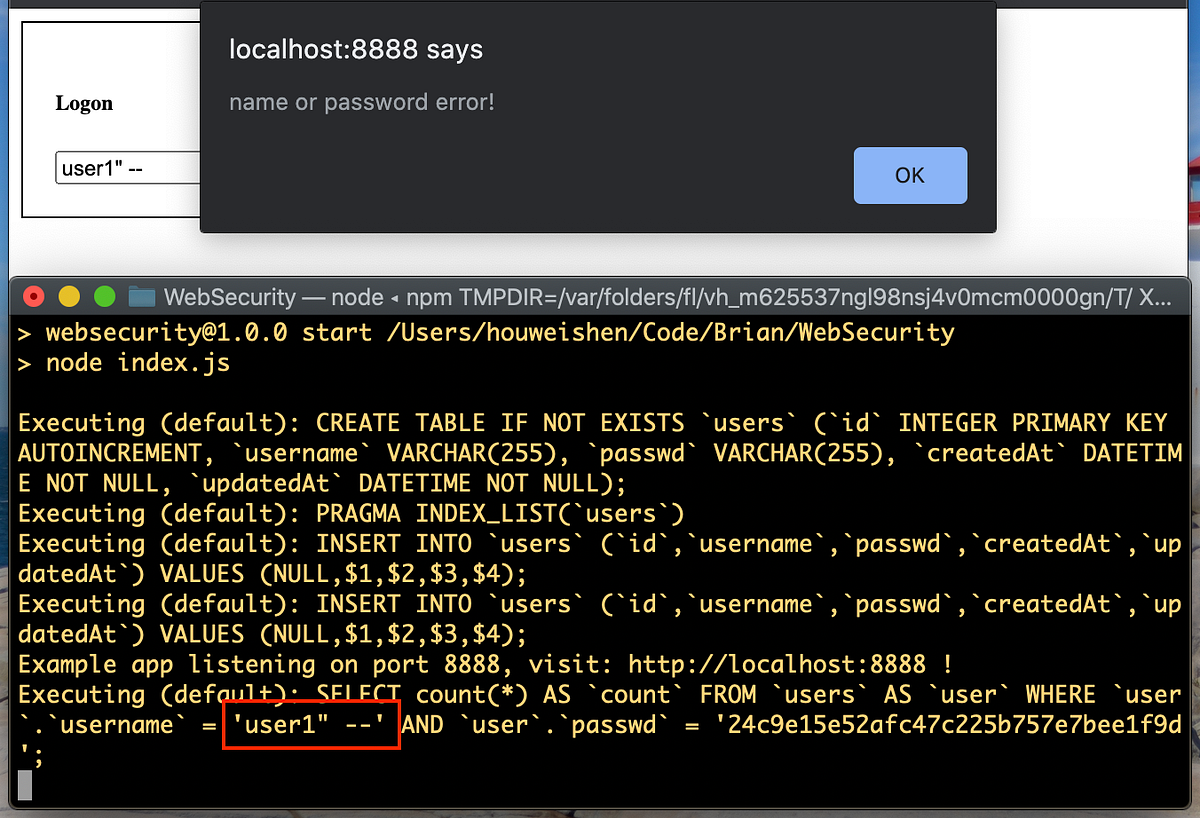Viewport: 1200px width, 818px height.
Task: Select the dialog title localhost:8888 says
Action: 355,49
